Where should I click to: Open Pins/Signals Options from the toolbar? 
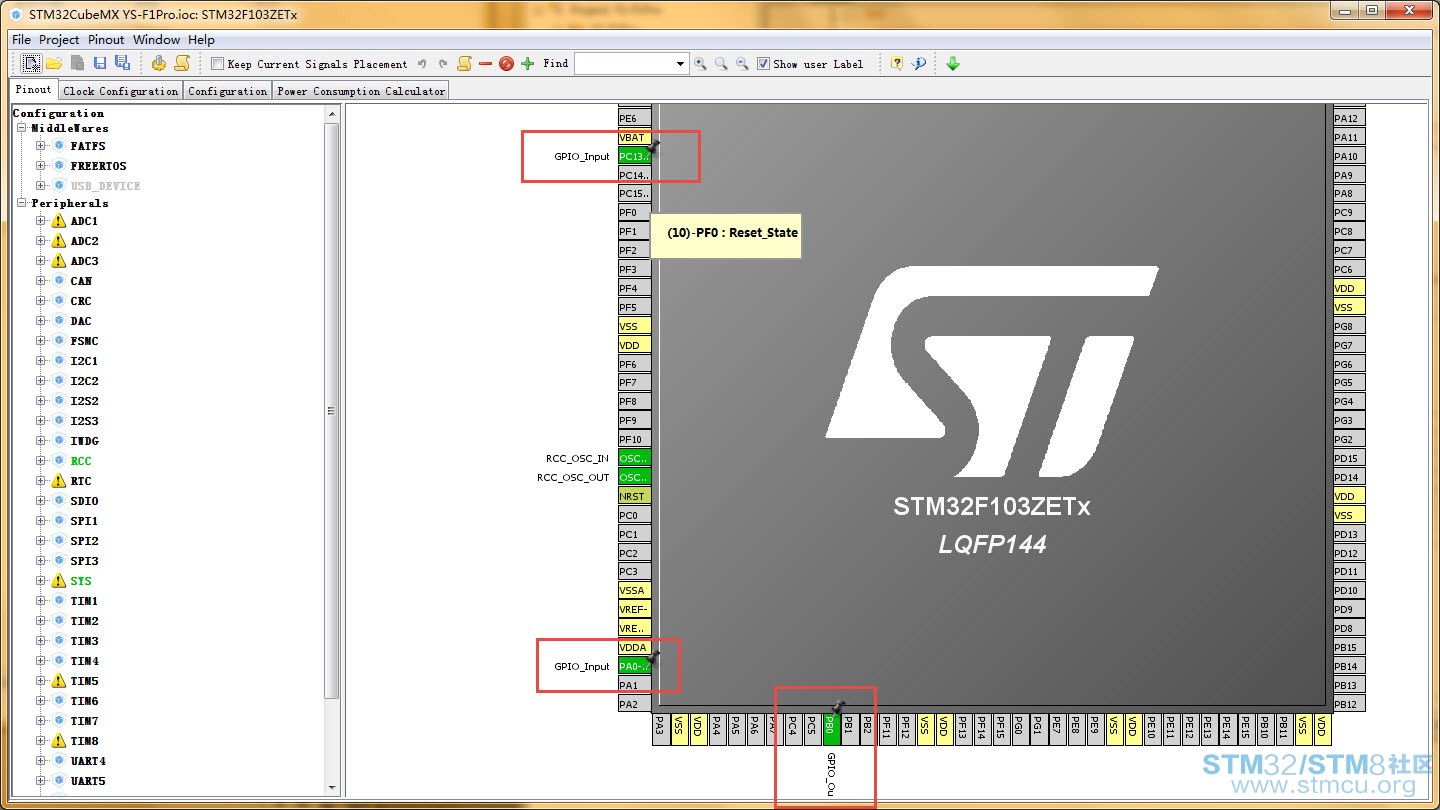pyautogui.click(x=464, y=63)
